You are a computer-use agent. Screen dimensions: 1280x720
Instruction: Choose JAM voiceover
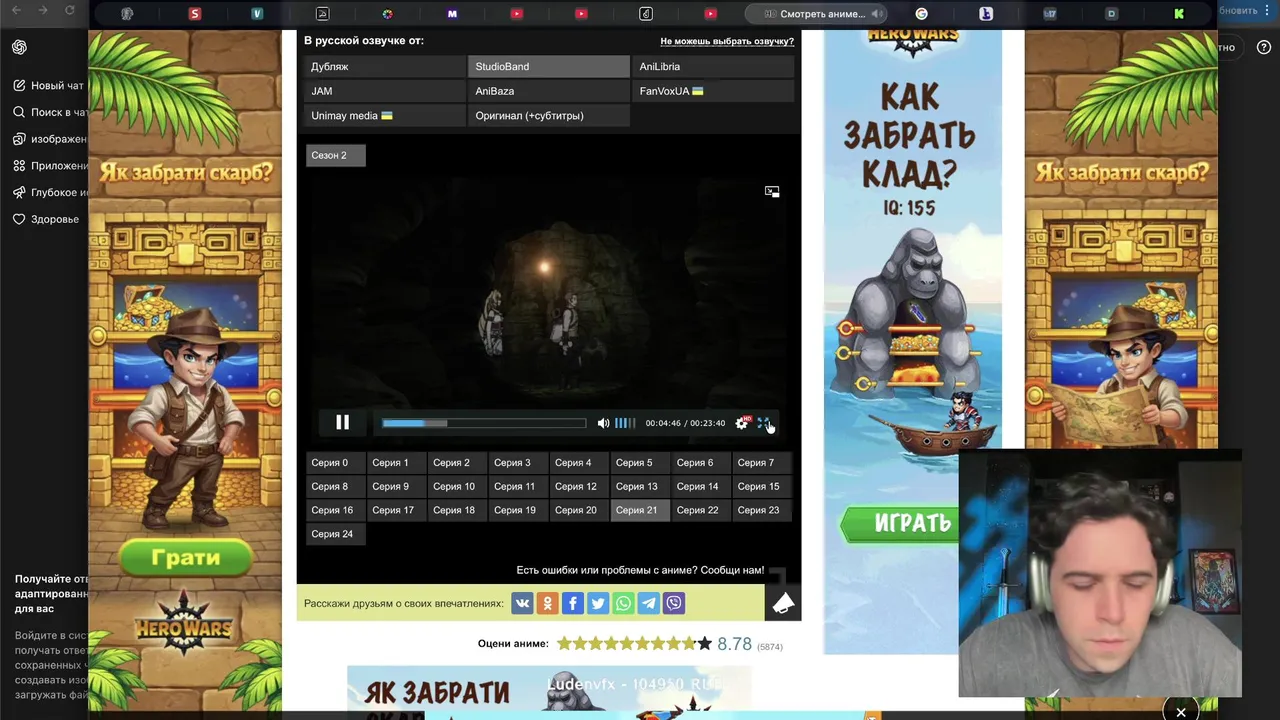(x=384, y=91)
